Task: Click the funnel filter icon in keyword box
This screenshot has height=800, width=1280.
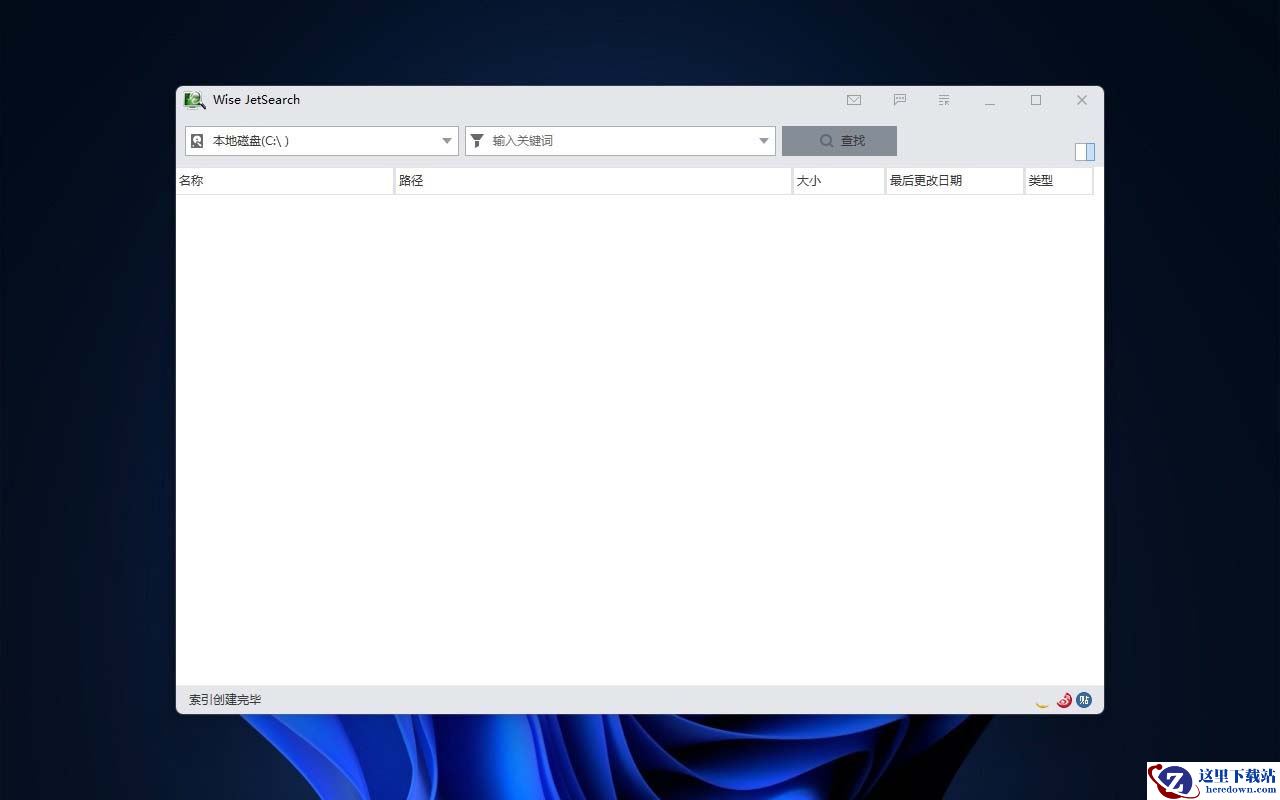Action: click(x=478, y=141)
